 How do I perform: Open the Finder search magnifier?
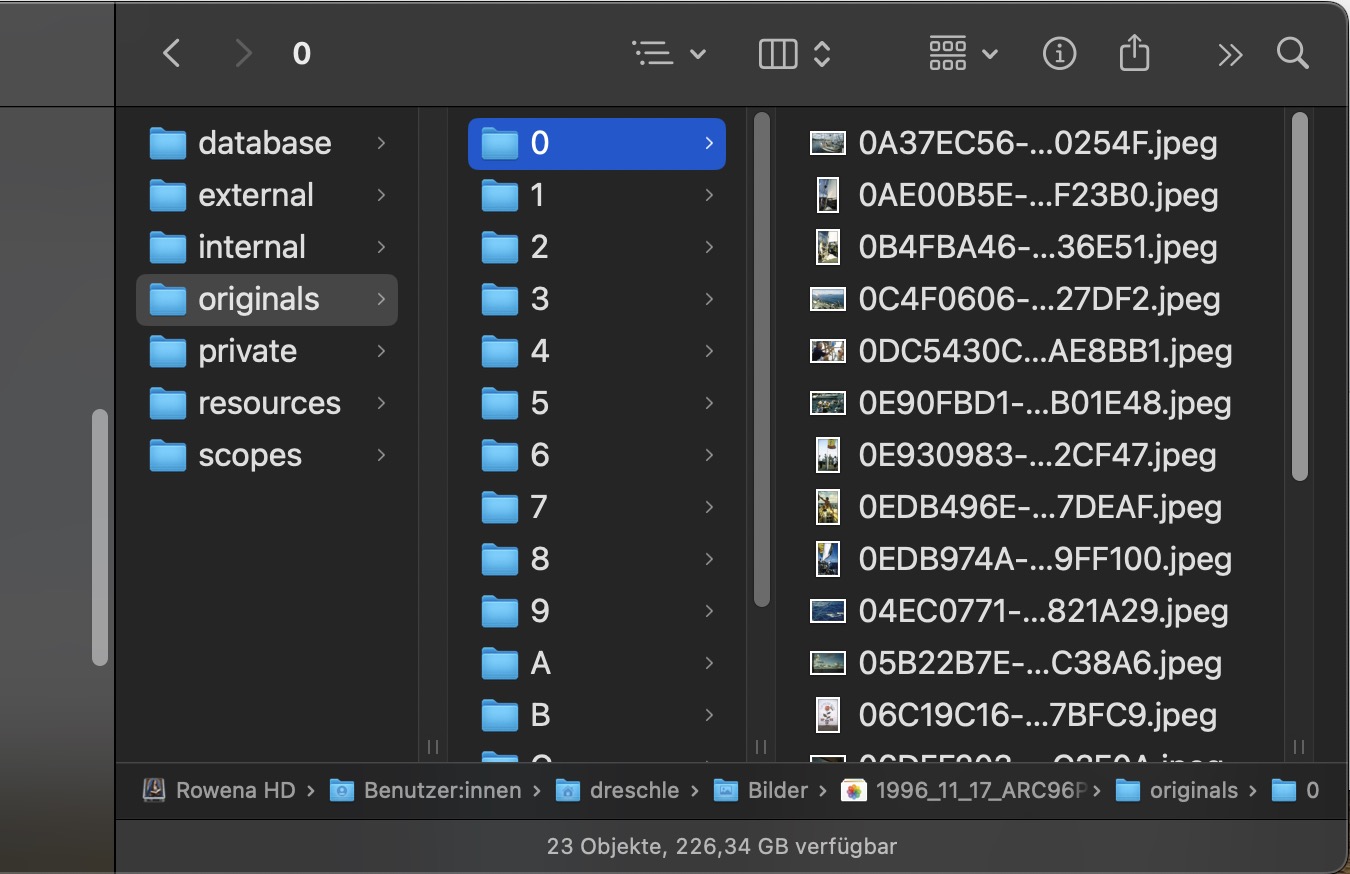click(x=1292, y=53)
